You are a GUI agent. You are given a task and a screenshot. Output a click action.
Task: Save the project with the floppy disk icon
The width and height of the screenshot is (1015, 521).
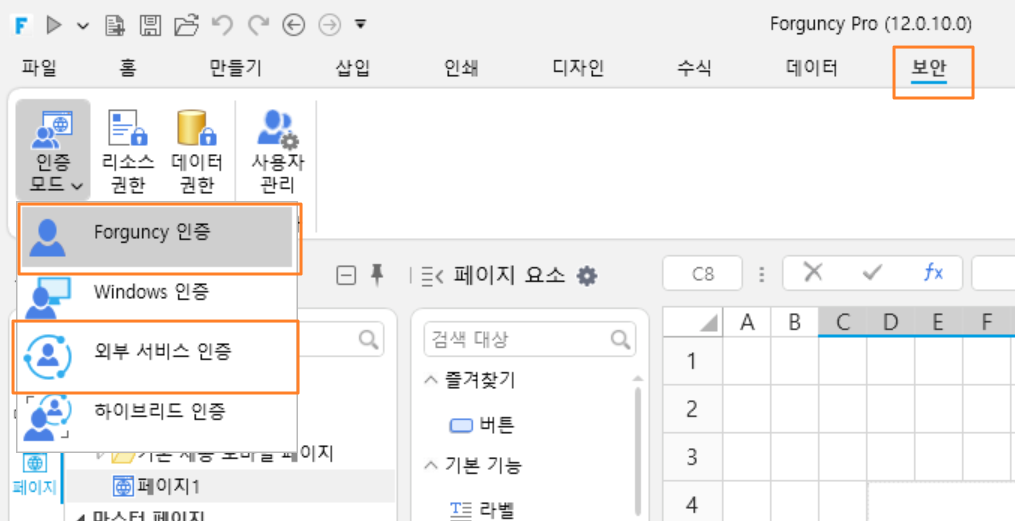[150, 25]
